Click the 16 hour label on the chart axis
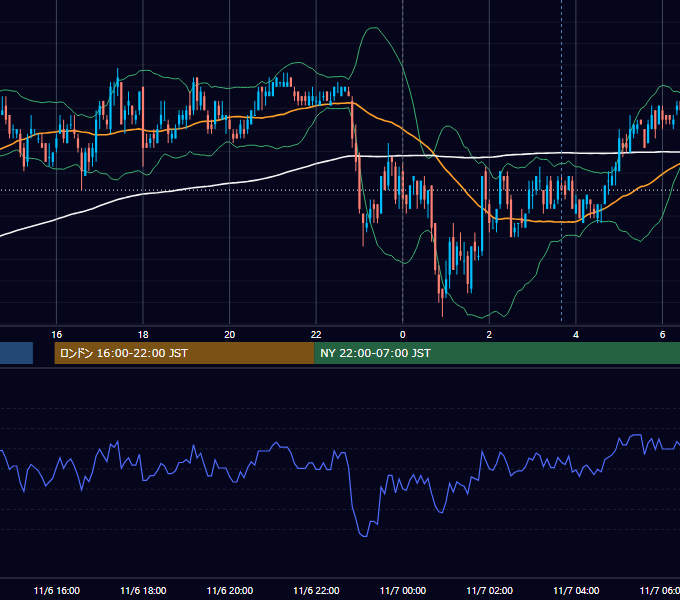 click(56, 335)
